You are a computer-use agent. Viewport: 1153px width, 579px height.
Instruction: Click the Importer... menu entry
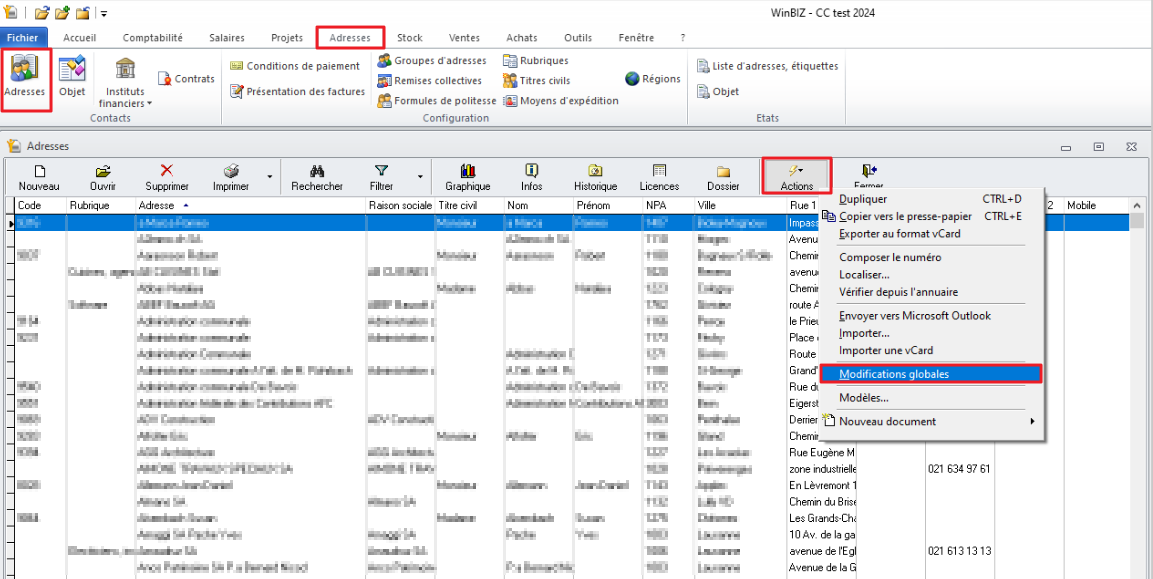click(x=932, y=333)
